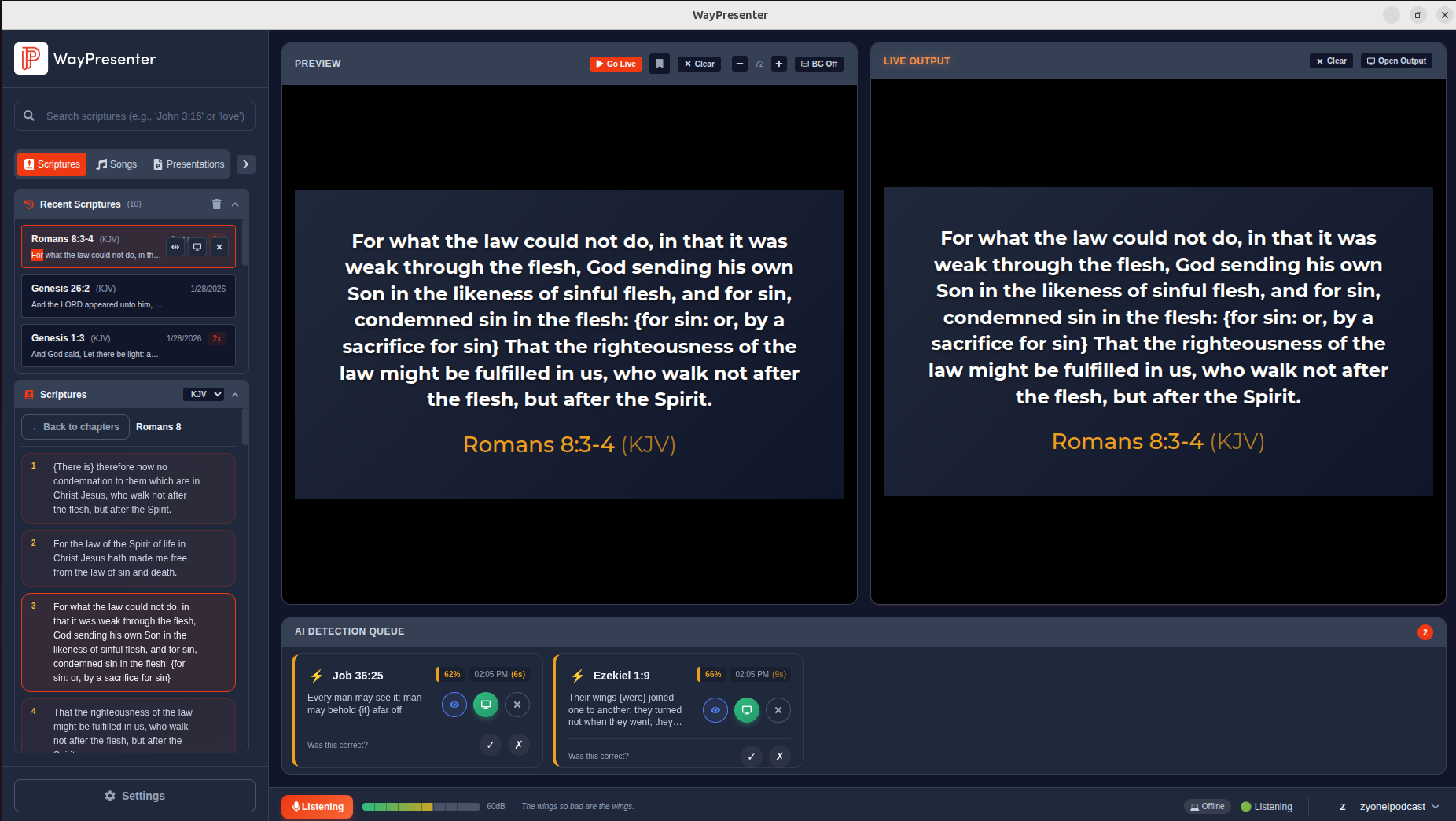Increase font size with the plus stepper
The image size is (1456, 821).
pos(778,64)
